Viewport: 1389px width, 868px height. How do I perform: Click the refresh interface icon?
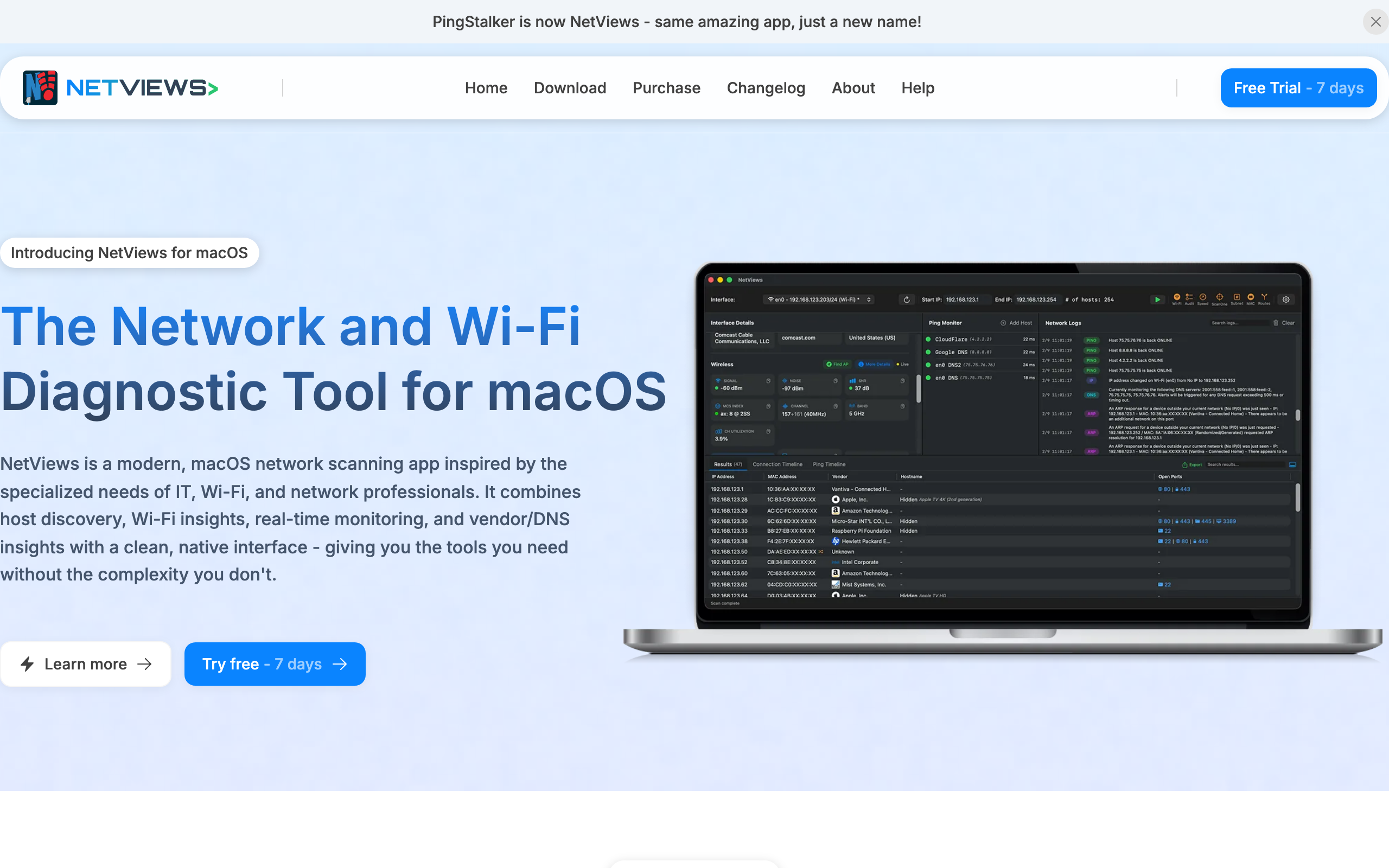tap(907, 299)
